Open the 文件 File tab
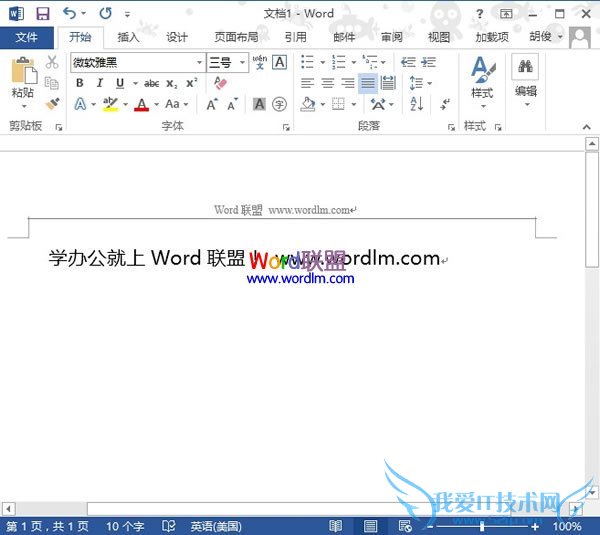 (27, 38)
